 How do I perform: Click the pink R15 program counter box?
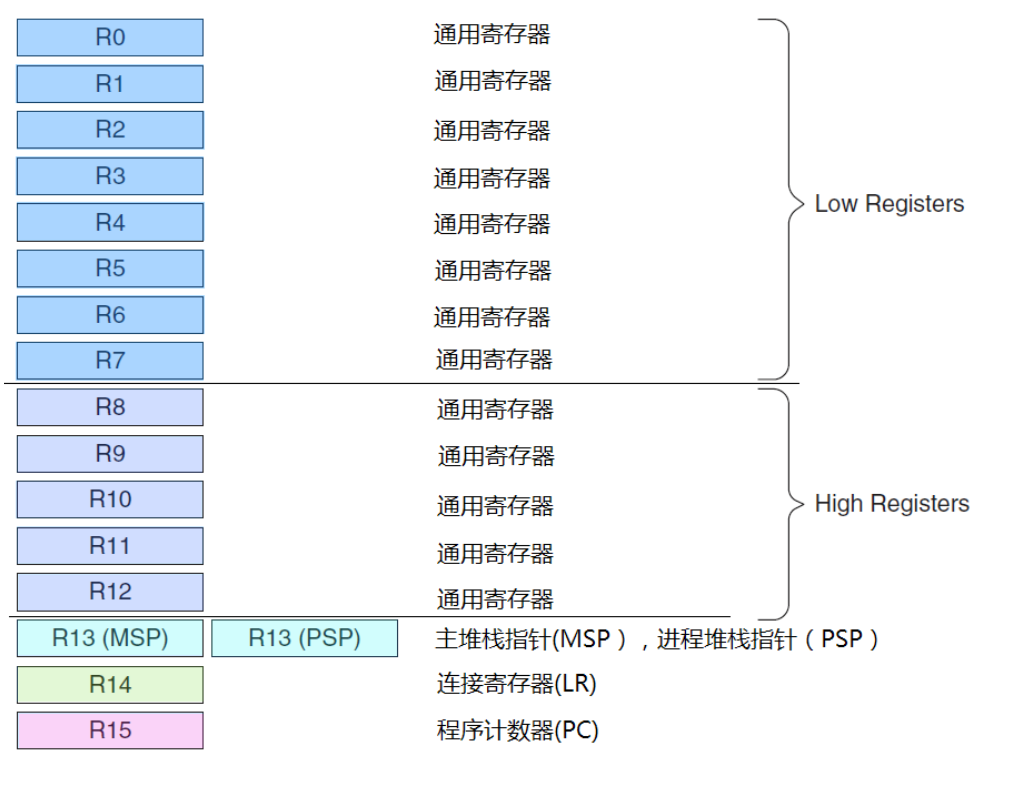(109, 731)
